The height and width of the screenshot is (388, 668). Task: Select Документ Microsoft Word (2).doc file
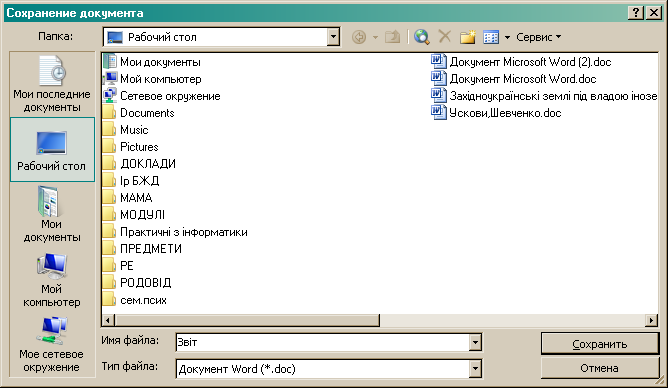point(521,62)
